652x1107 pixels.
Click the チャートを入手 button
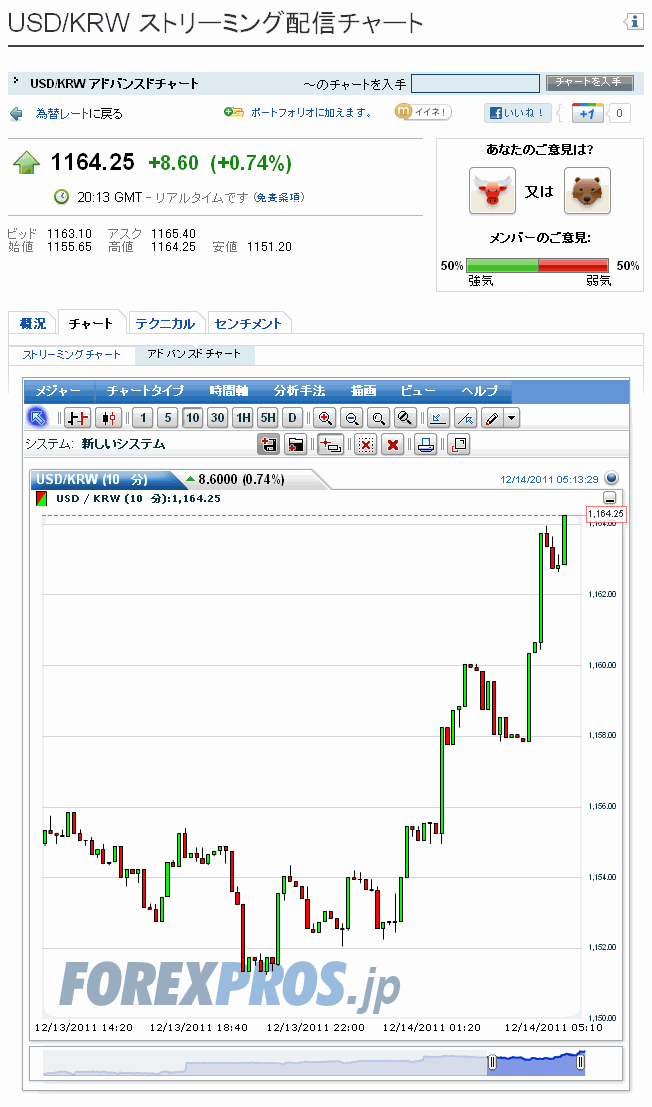[589, 83]
